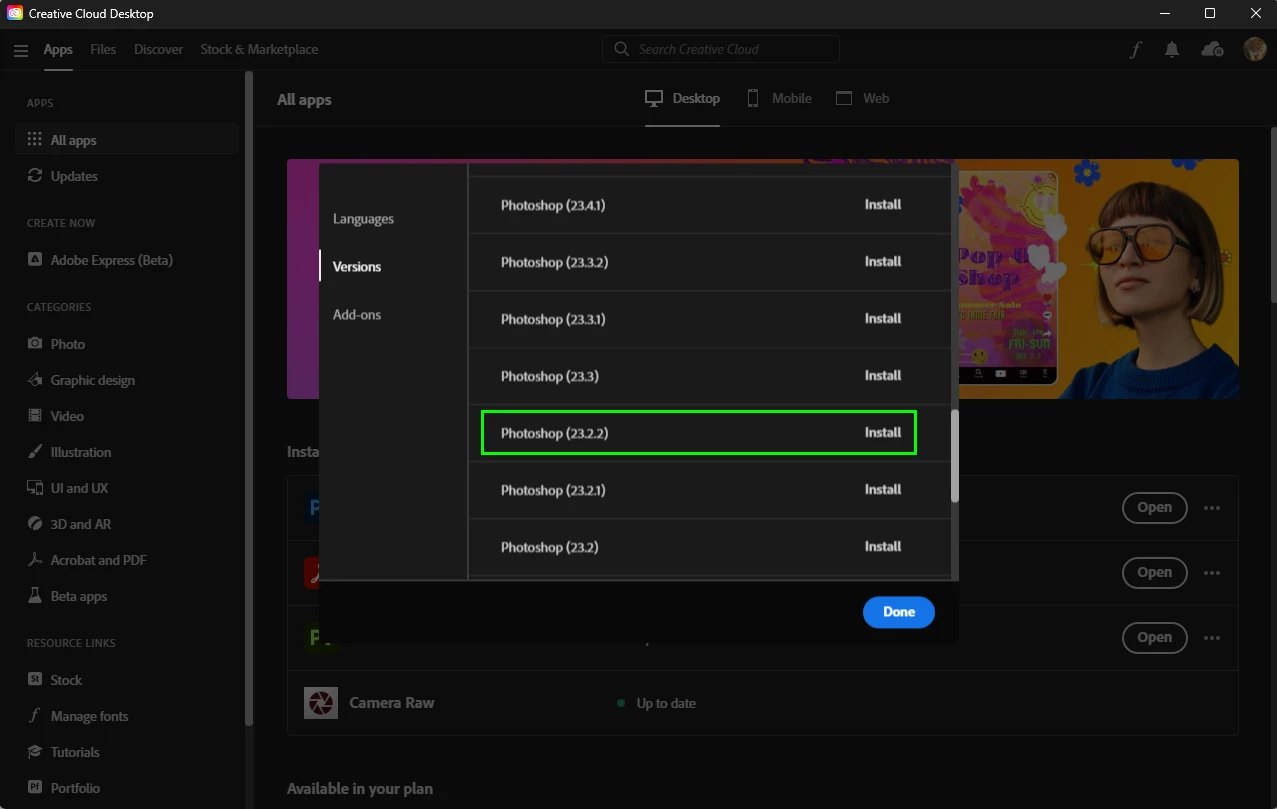The height and width of the screenshot is (809, 1277).
Task: Open the Illustration category
Action: coord(69,452)
